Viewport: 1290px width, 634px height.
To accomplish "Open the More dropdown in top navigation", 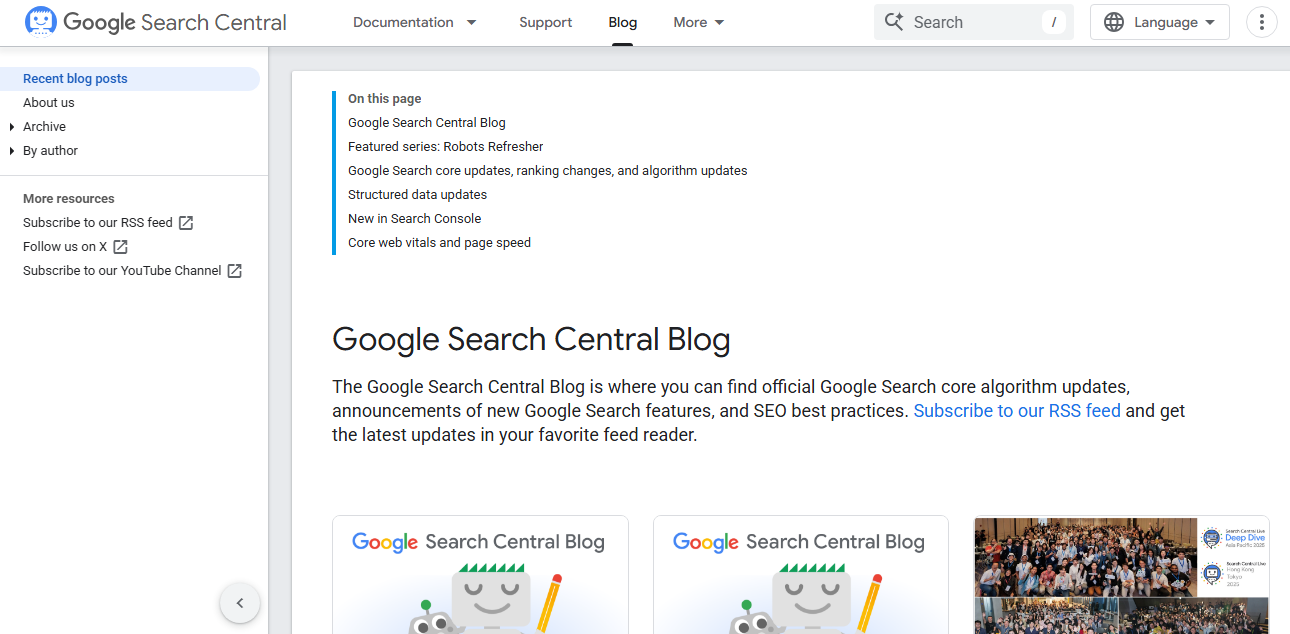I will coord(698,22).
